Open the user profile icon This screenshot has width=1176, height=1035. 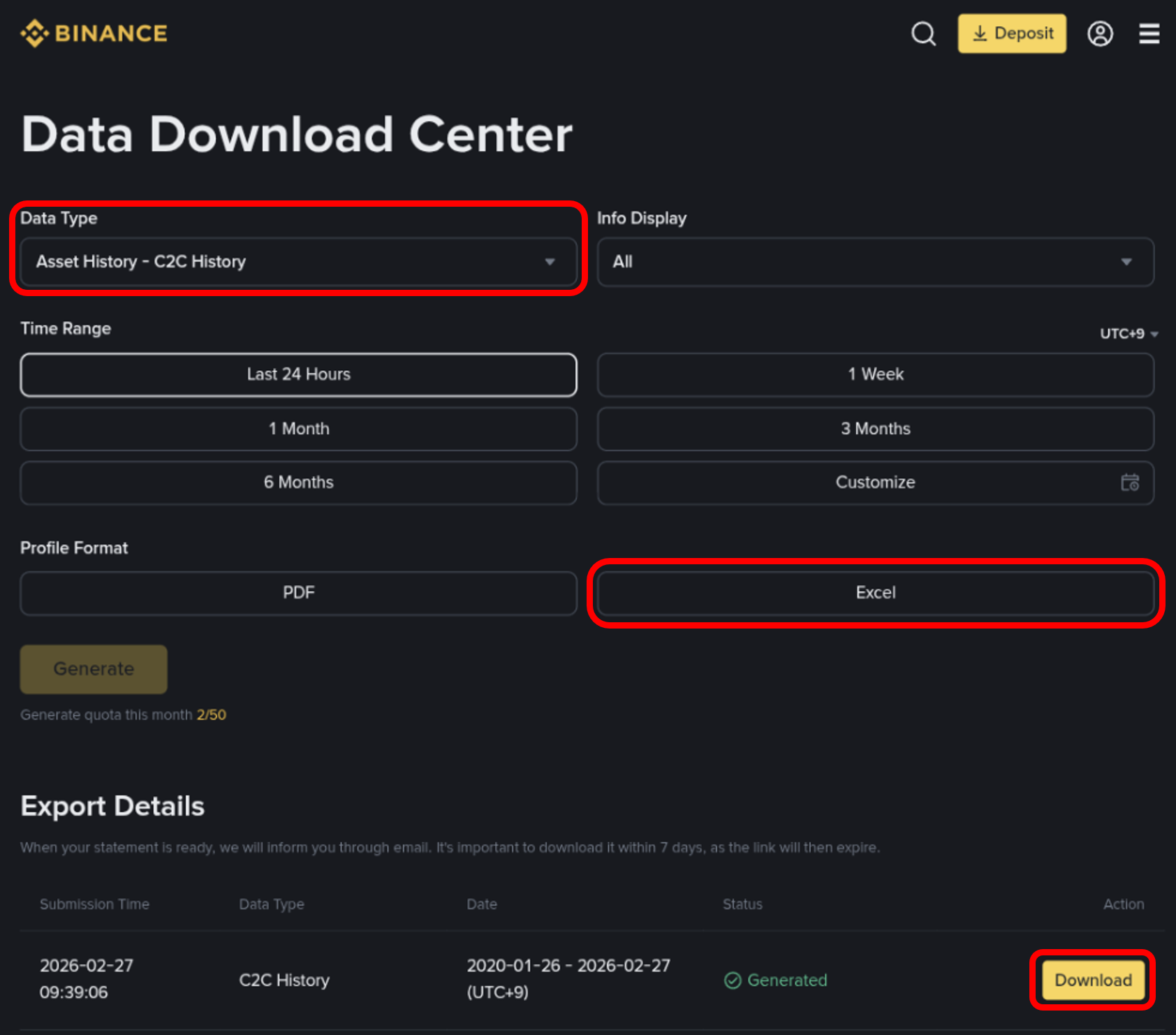(x=1100, y=34)
